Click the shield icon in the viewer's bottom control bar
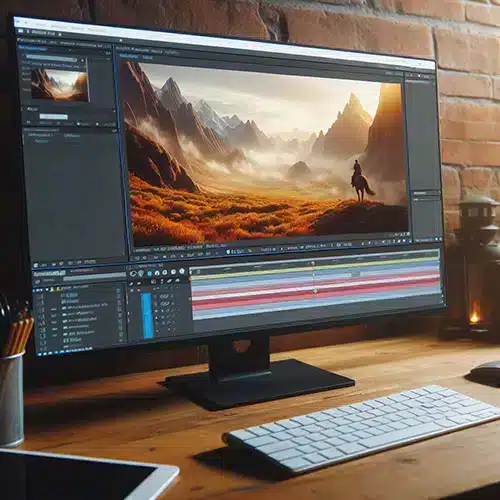The image size is (500, 500). click(x=228, y=252)
